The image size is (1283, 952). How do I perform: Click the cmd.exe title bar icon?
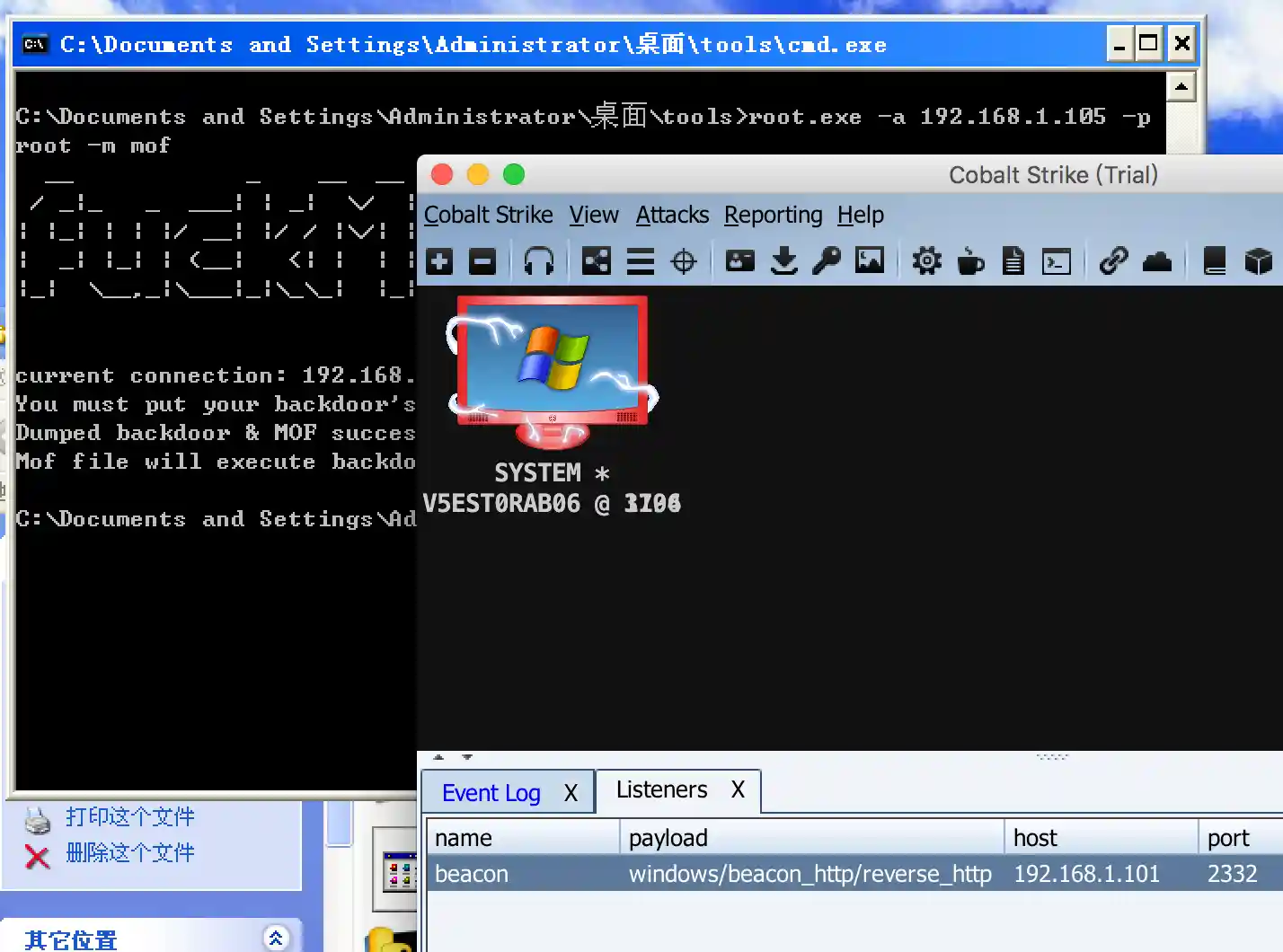[35, 44]
